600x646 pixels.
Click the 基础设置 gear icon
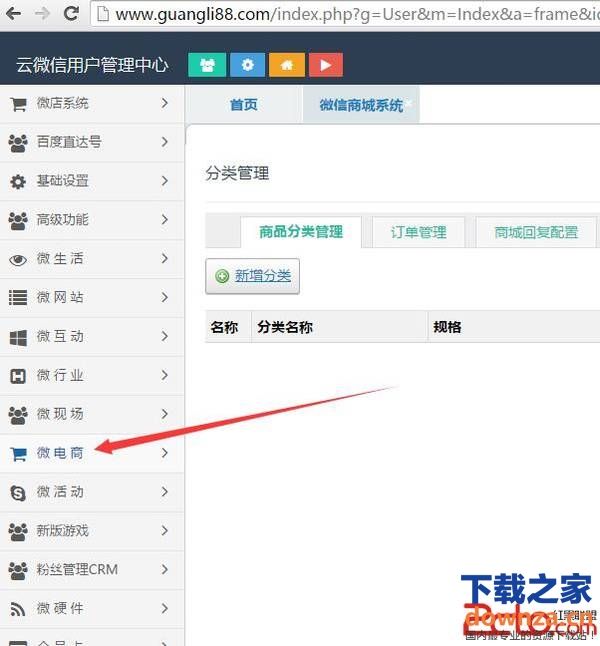click(x=18, y=182)
